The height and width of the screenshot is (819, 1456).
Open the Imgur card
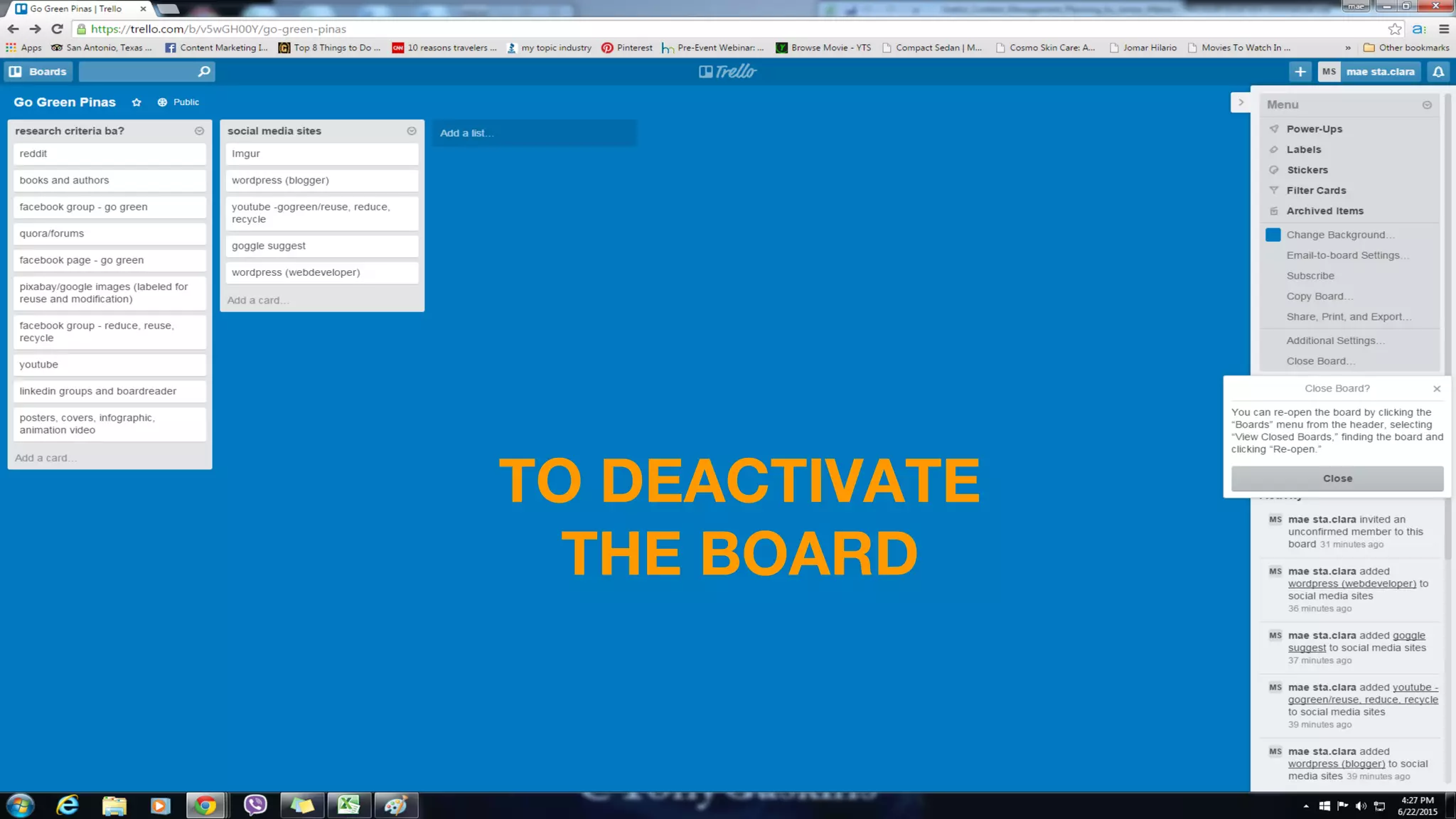(x=322, y=154)
